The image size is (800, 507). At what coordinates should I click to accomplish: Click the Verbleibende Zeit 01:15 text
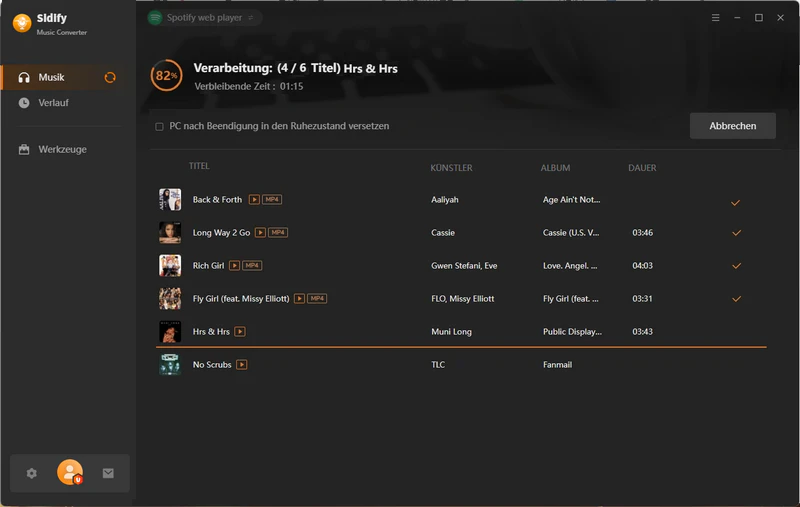coord(248,87)
